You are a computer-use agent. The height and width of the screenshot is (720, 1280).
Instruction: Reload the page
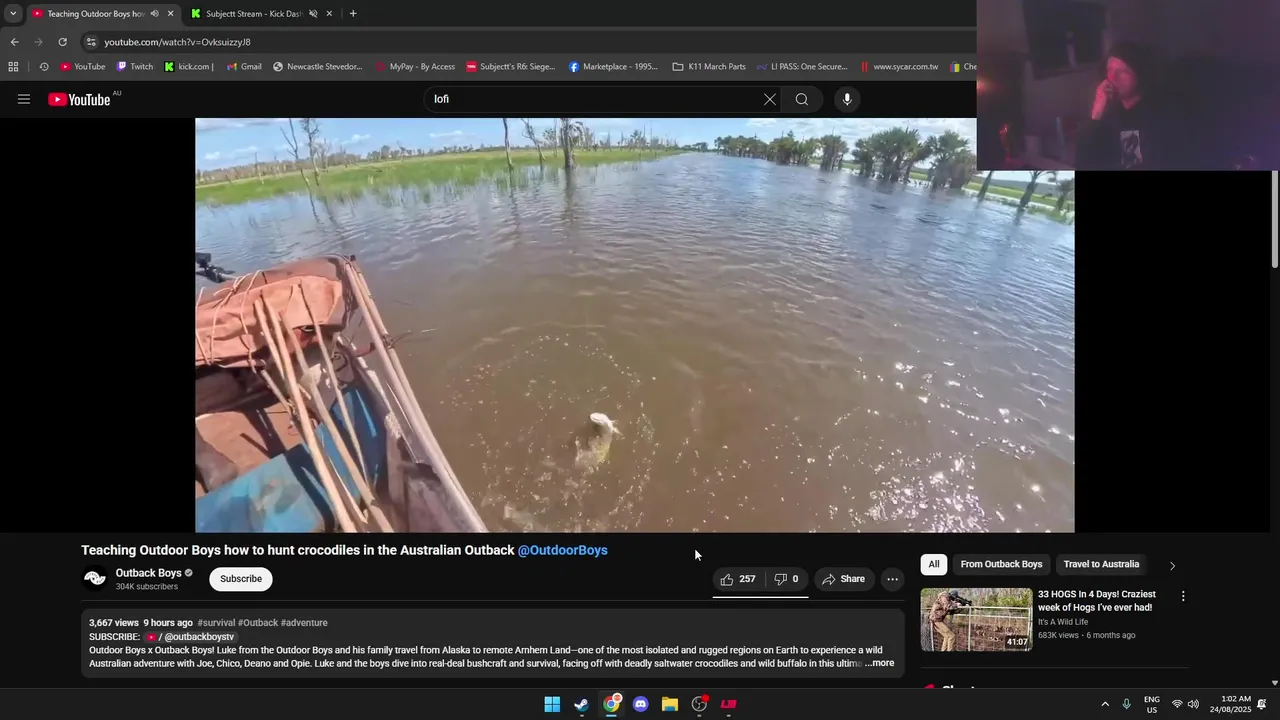pos(62,42)
